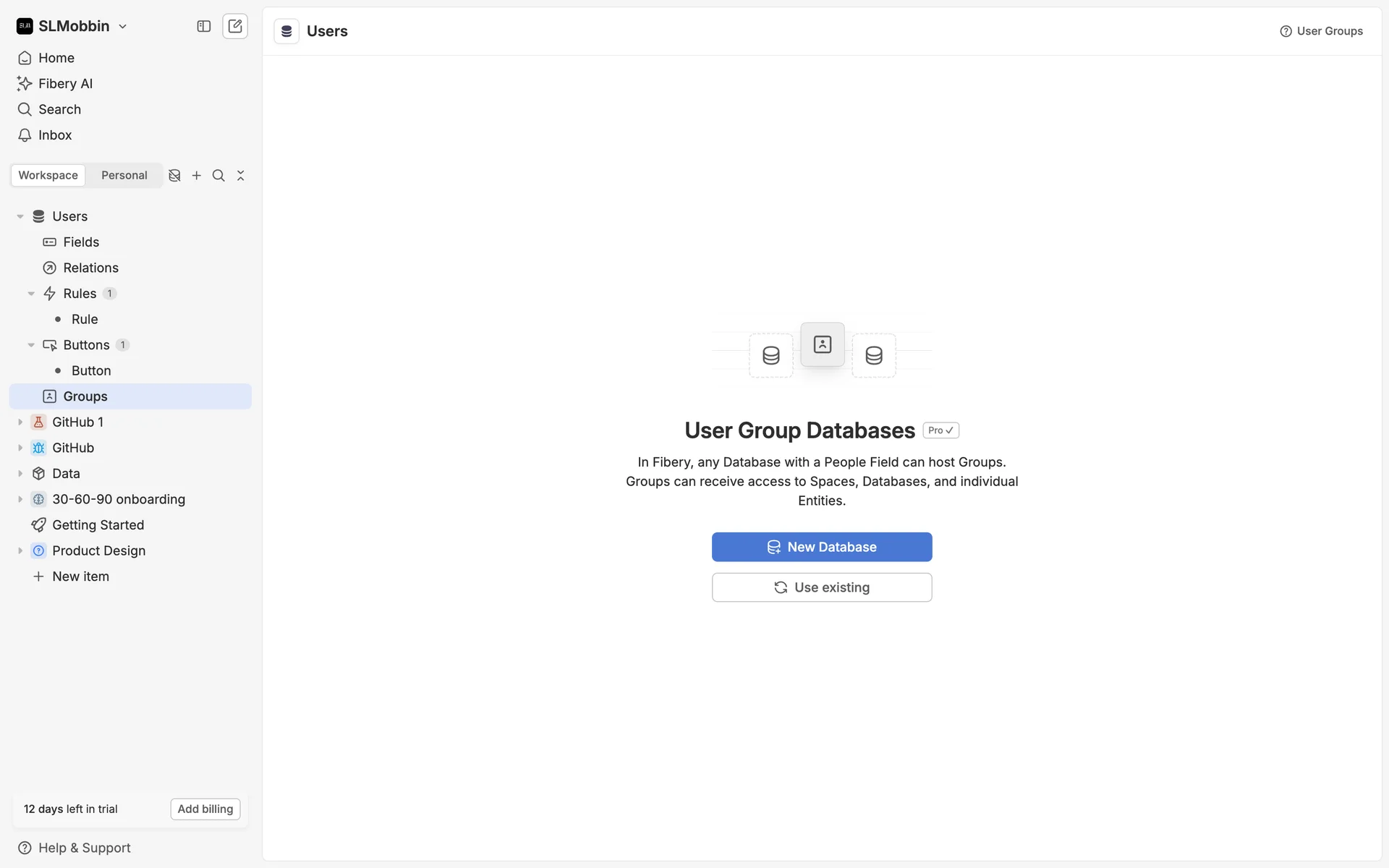
Task: Collapse the Rules section
Action: click(31, 294)
